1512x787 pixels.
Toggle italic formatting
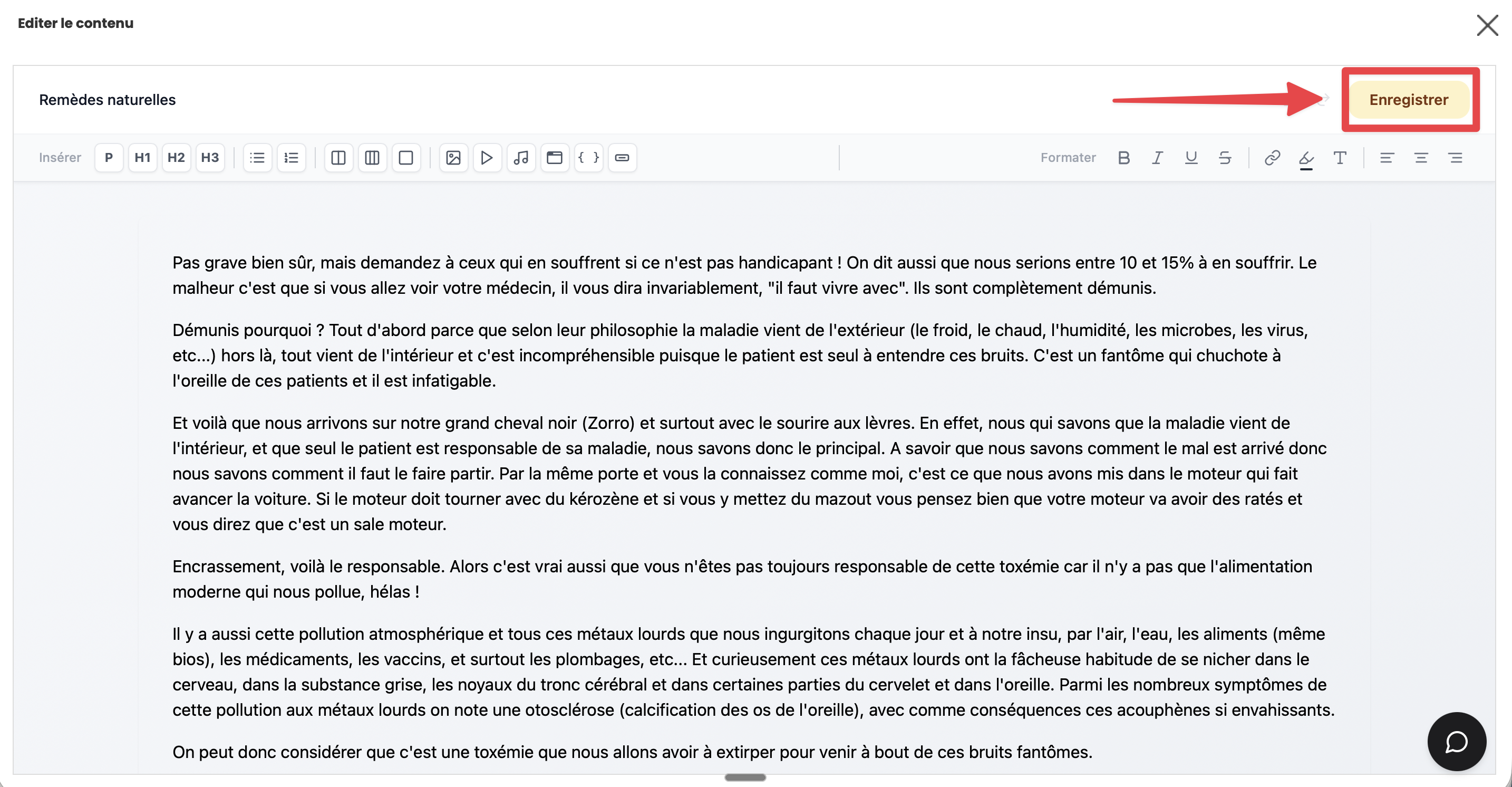click(1157, 157)
